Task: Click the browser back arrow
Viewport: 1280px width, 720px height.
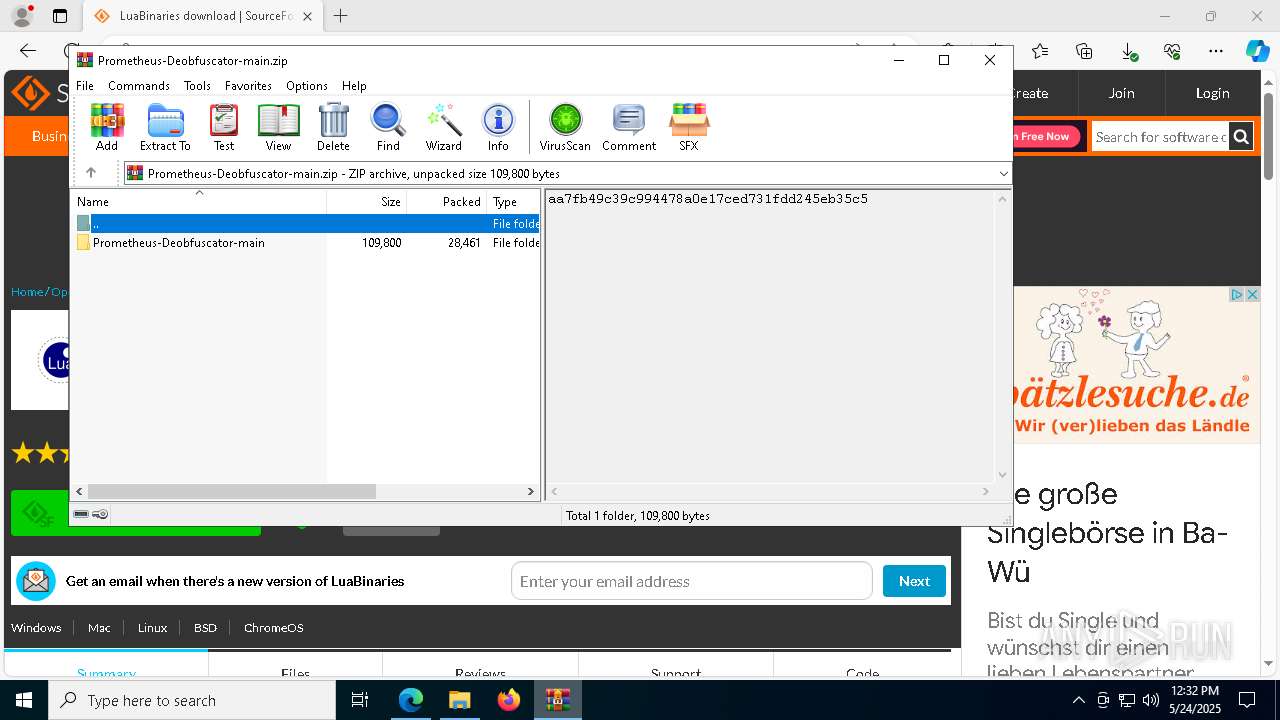Action: (x=28, y=51)
